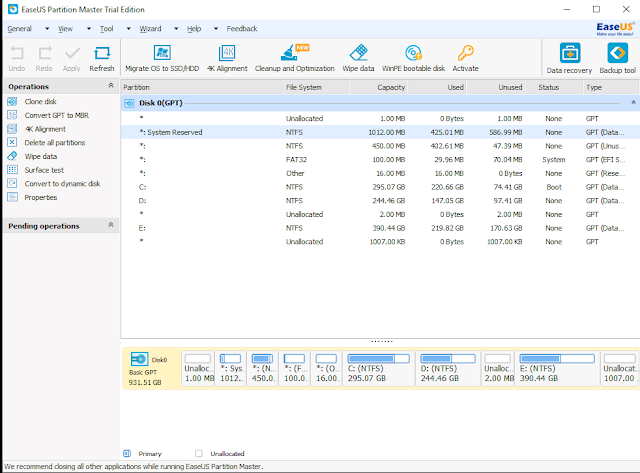Sort by the Status column header

tap(554, 87)
